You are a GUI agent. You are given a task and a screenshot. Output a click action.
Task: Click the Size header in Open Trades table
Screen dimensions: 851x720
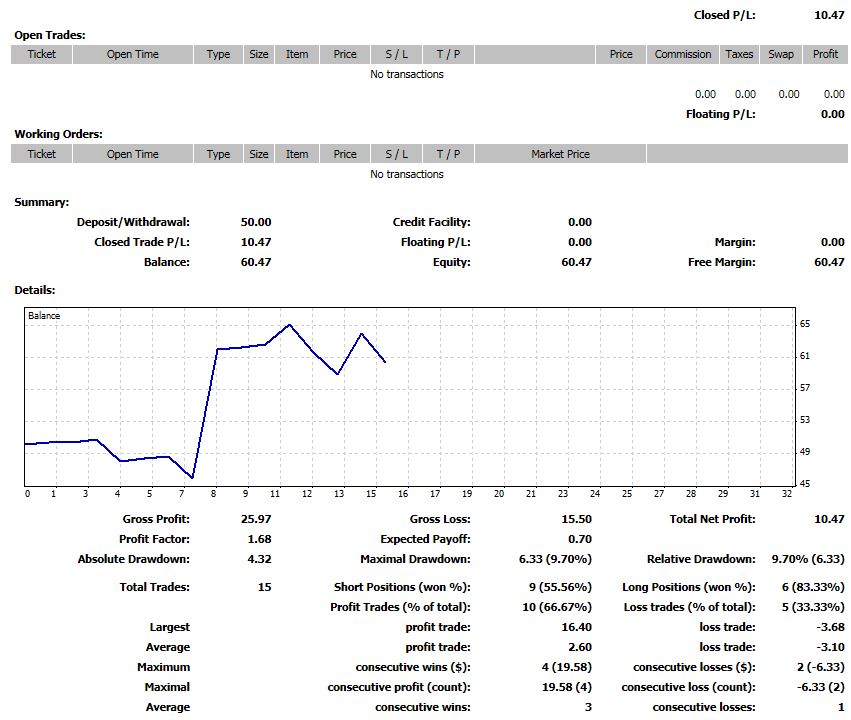tap(259, 54)
